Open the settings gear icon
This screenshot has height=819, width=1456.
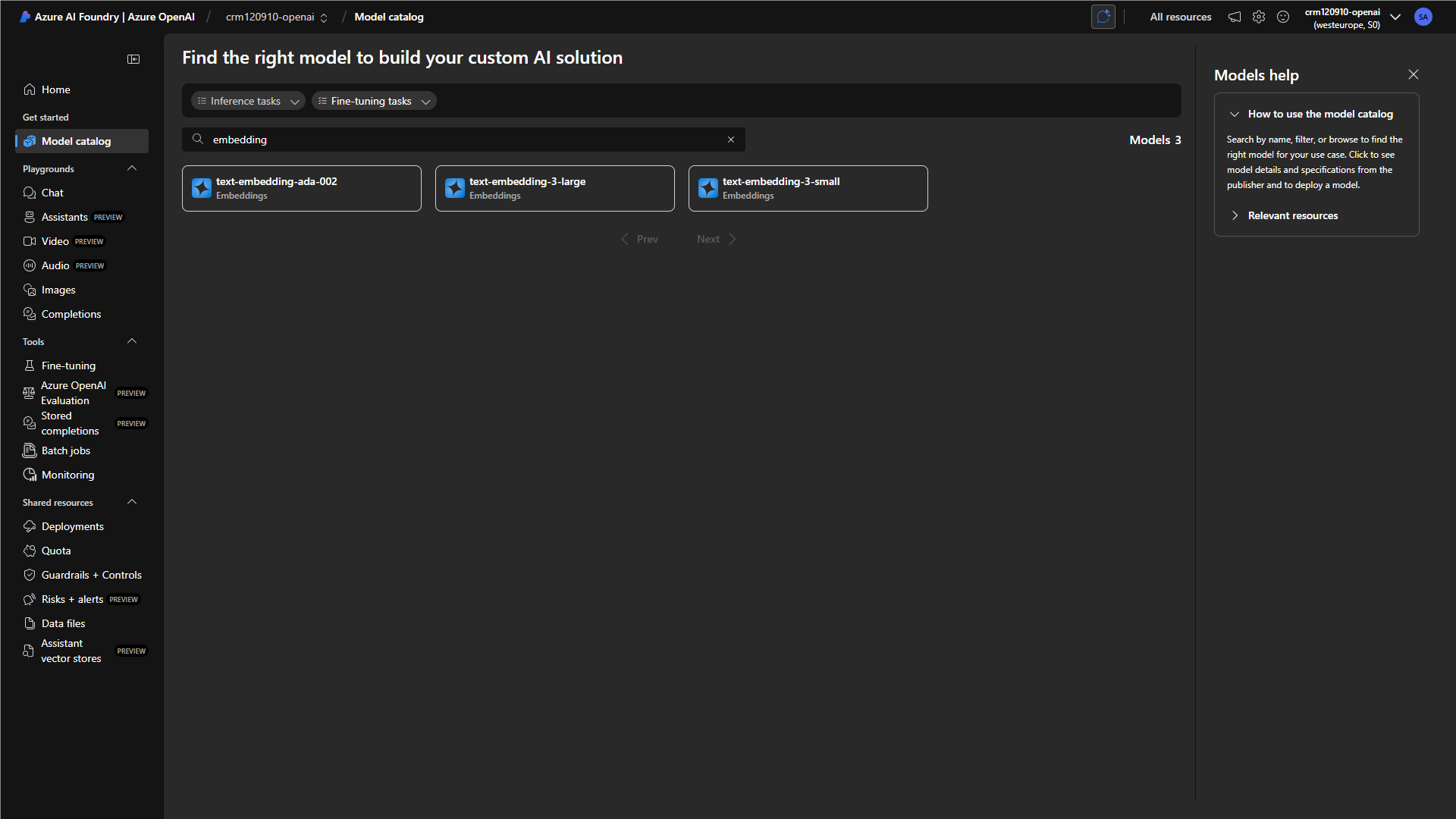(x=1259, y=17)
